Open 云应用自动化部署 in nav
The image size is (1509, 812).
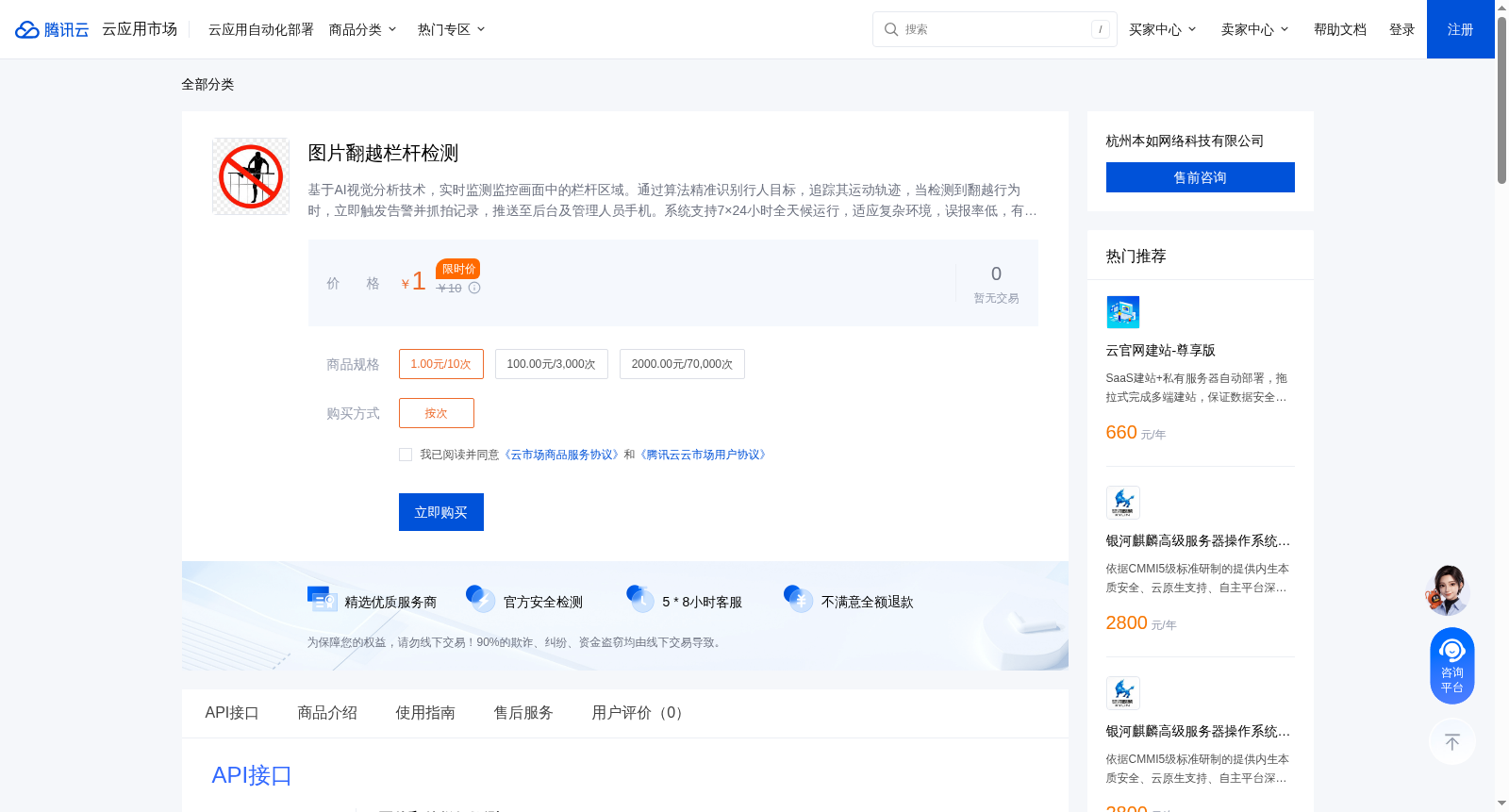[x=261, y=29]
